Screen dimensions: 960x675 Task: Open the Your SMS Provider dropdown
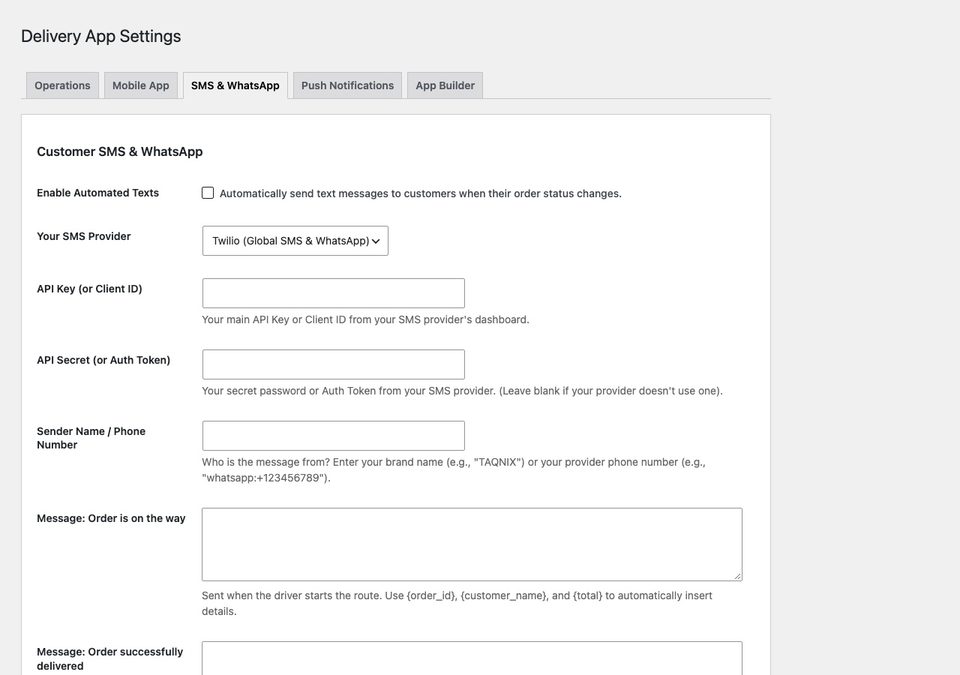[x=295, y=241]
